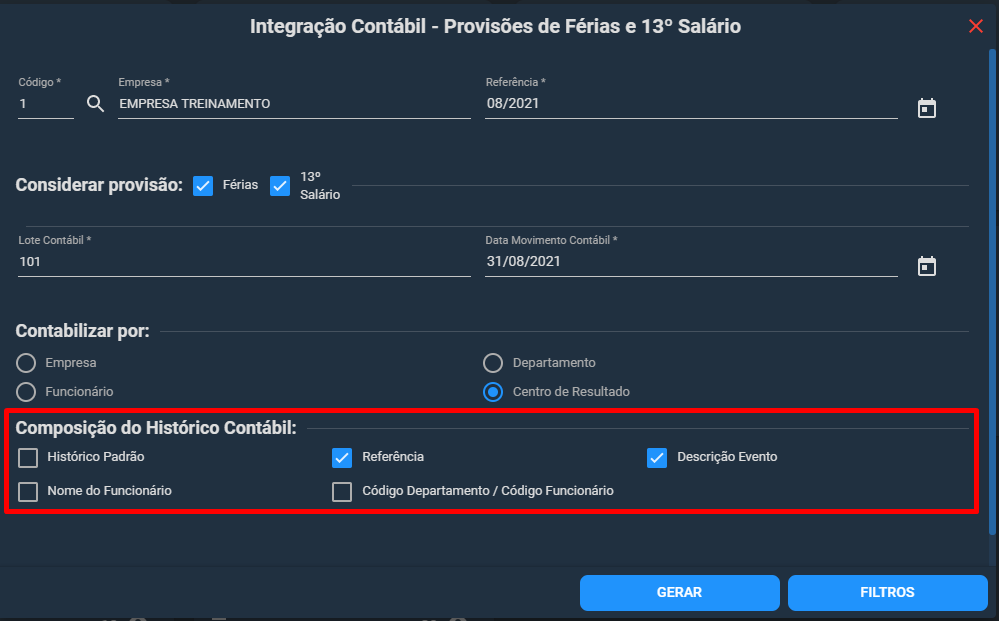Open the Data Movimento Contábil calendar icon

pyautogui.click(x=926, y=266)
